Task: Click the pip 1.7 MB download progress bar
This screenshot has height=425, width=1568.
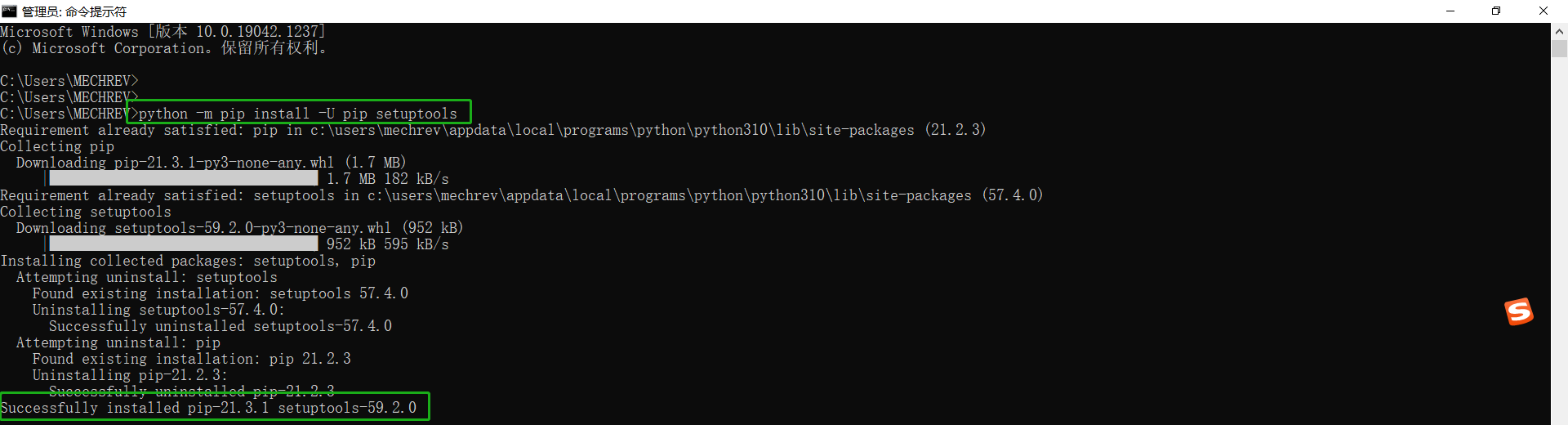Action: (x=183, y=178)
